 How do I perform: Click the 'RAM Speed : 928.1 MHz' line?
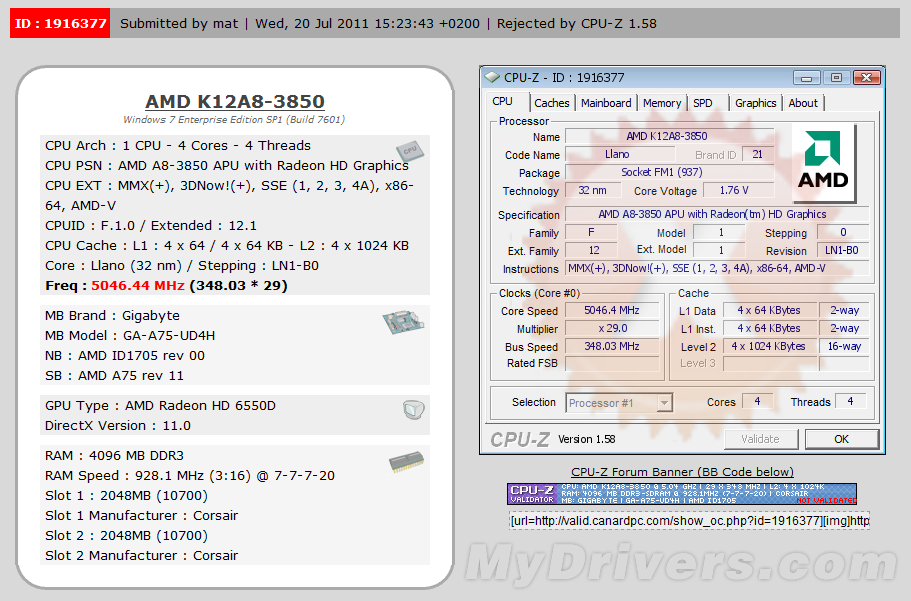(190, 476)
